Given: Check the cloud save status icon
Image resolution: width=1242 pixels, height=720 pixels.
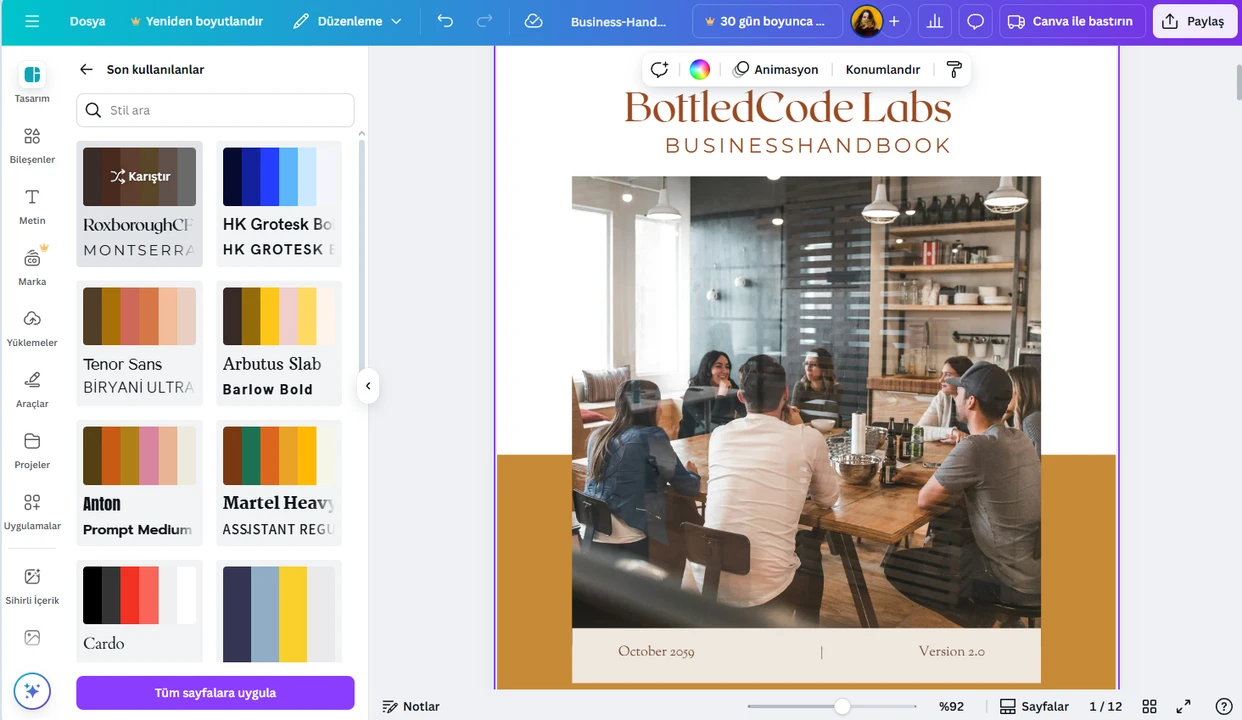Looking at the screenshot, I should tap(533, 21).
